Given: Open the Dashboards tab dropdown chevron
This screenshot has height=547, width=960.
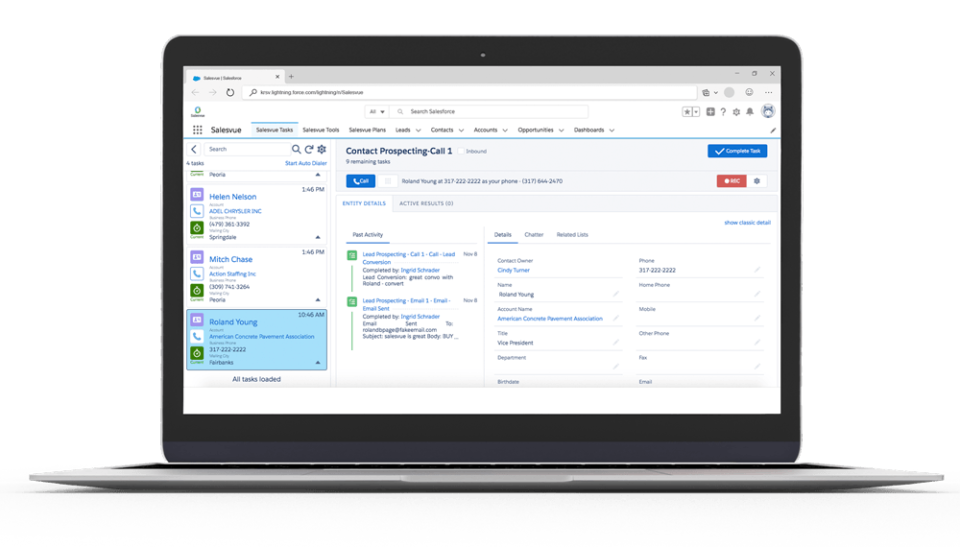Looking at the screenshot, I should [612, 130].
